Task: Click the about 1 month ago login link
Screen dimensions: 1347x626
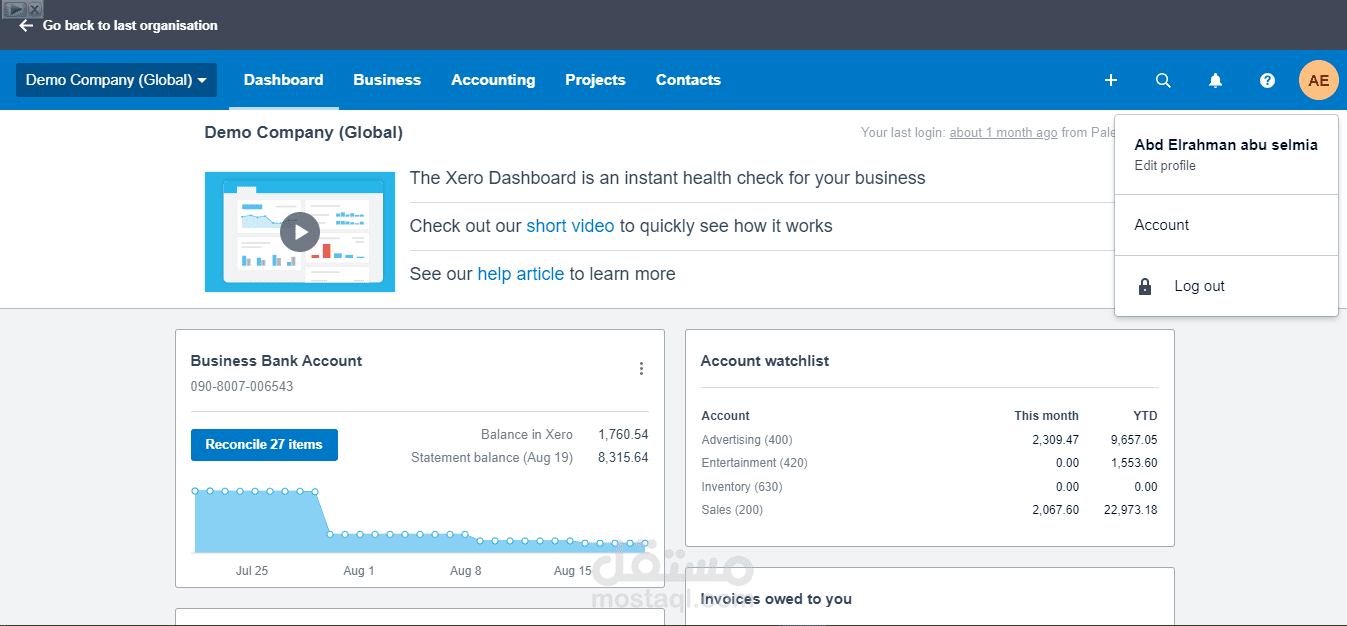Action: click(x=1003, y=132)
